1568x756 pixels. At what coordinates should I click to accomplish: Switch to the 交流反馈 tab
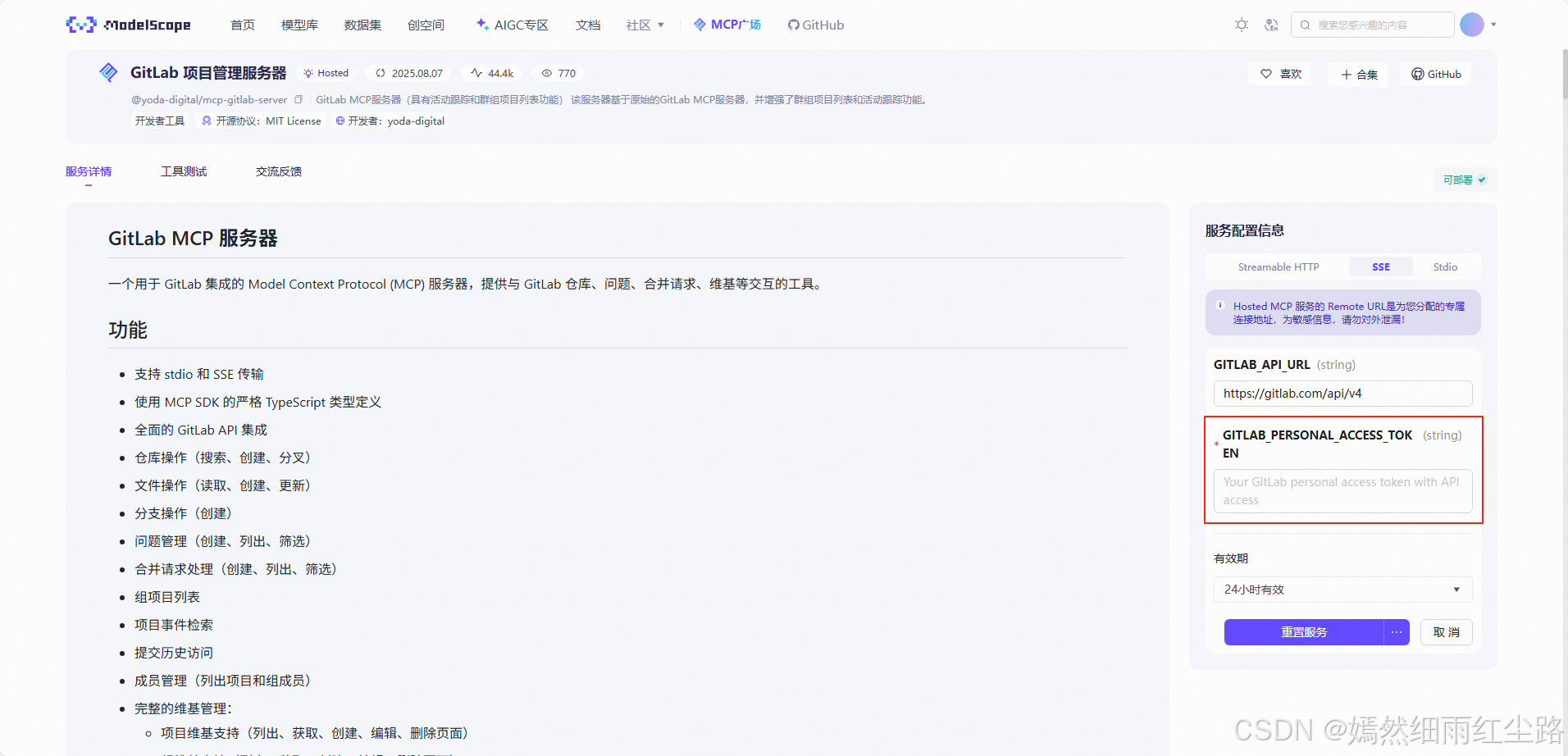click(x=279, y=171)
